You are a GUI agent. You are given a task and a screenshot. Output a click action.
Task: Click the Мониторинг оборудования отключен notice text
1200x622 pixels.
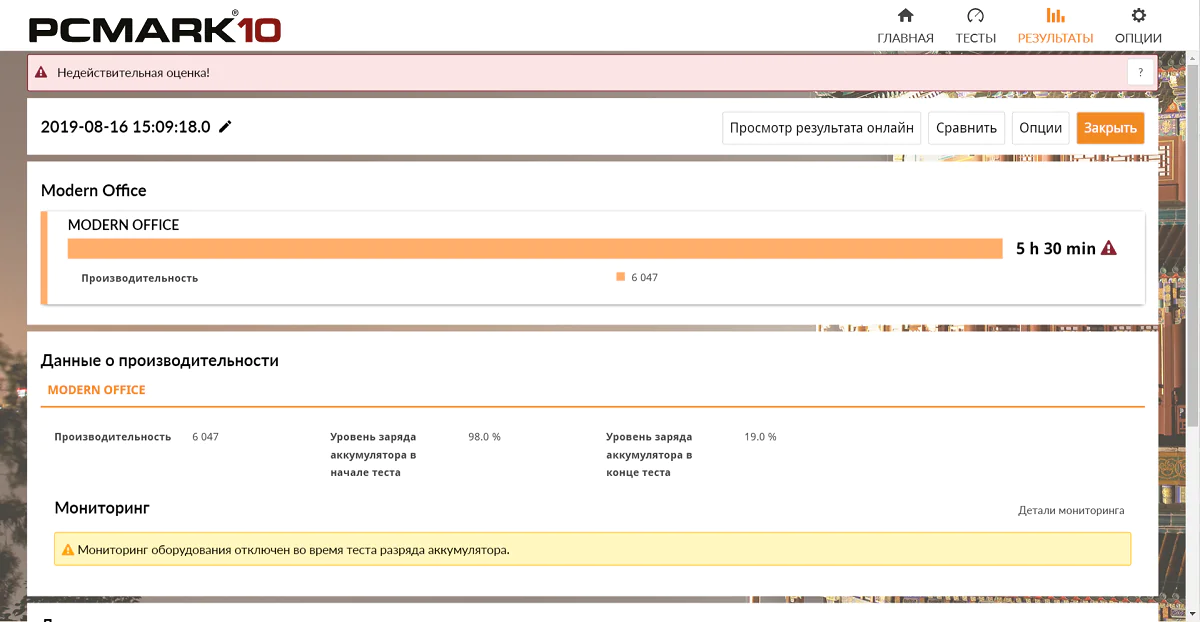(293, 549)
